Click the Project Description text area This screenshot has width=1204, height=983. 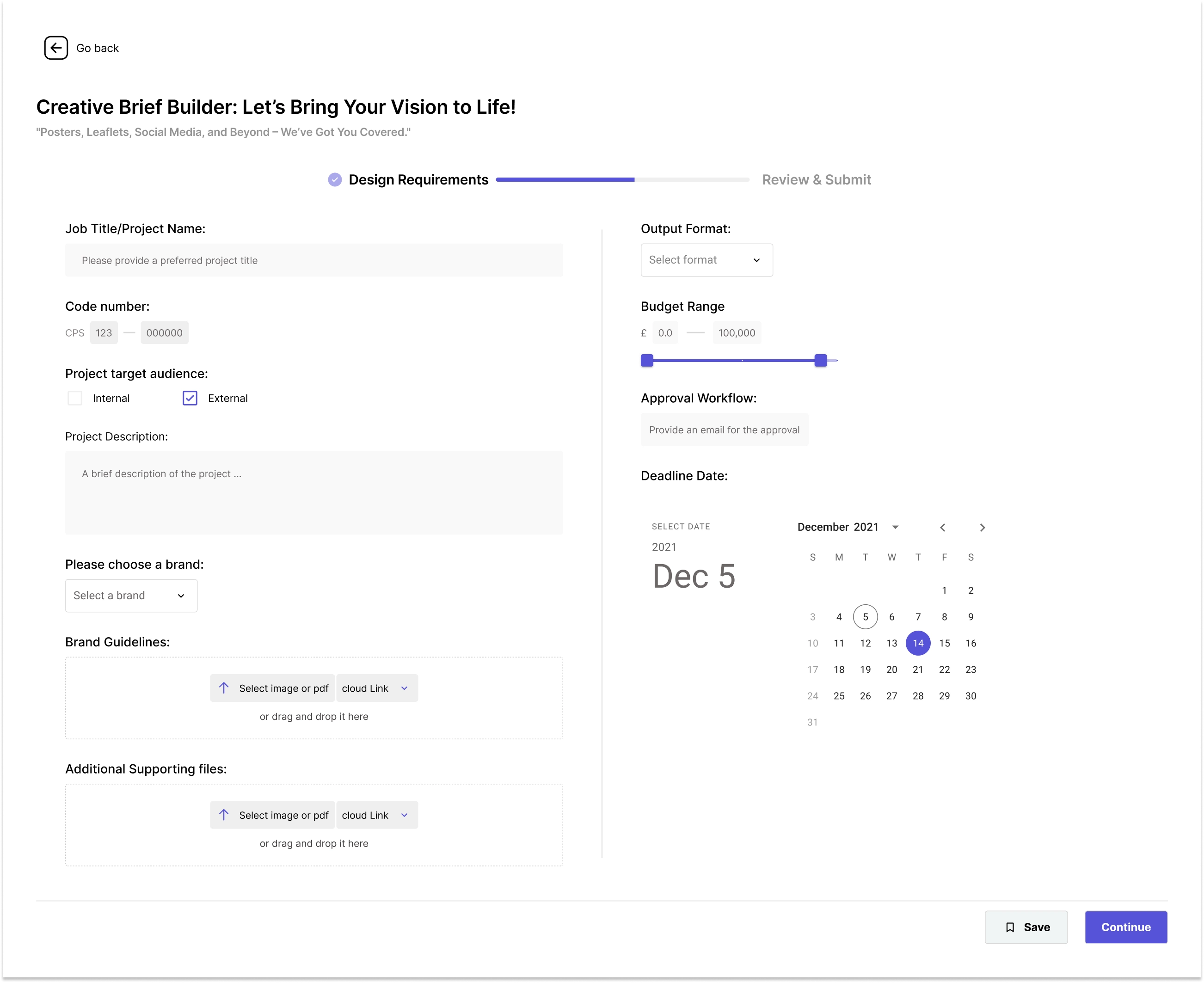coord(314,492)
